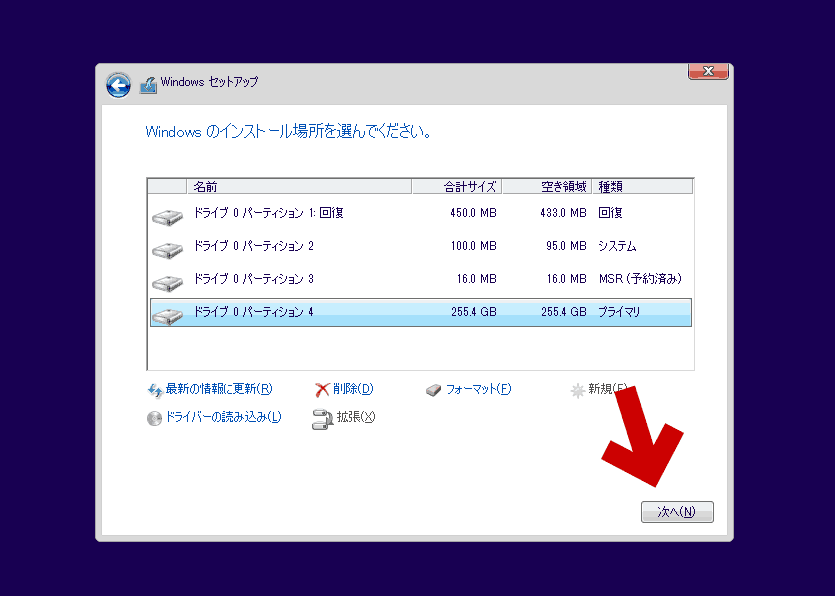Click the blue back arrow icon
This screenshot has width=835, height=596.
click(x=118, y=85)
